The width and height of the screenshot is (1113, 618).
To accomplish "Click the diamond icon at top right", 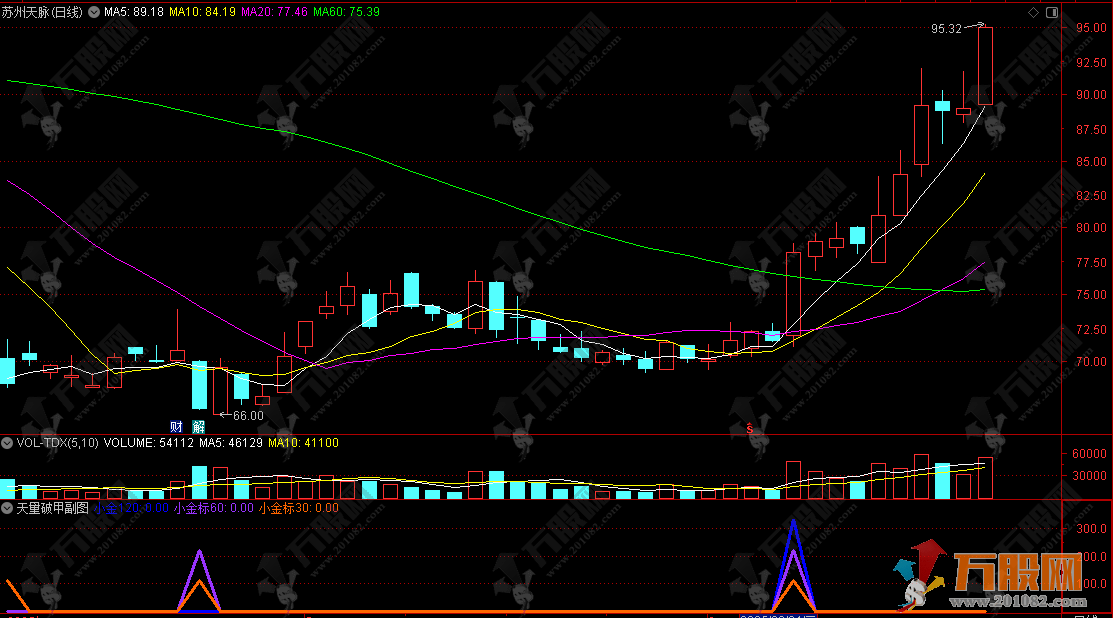I will (1034, 12).
